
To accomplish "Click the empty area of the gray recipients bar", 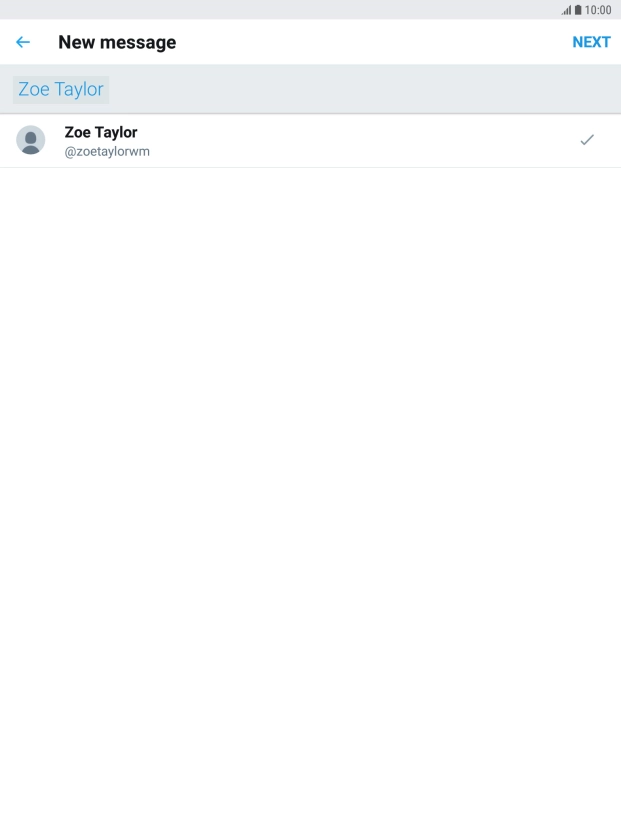I will (x=364, y=89).
